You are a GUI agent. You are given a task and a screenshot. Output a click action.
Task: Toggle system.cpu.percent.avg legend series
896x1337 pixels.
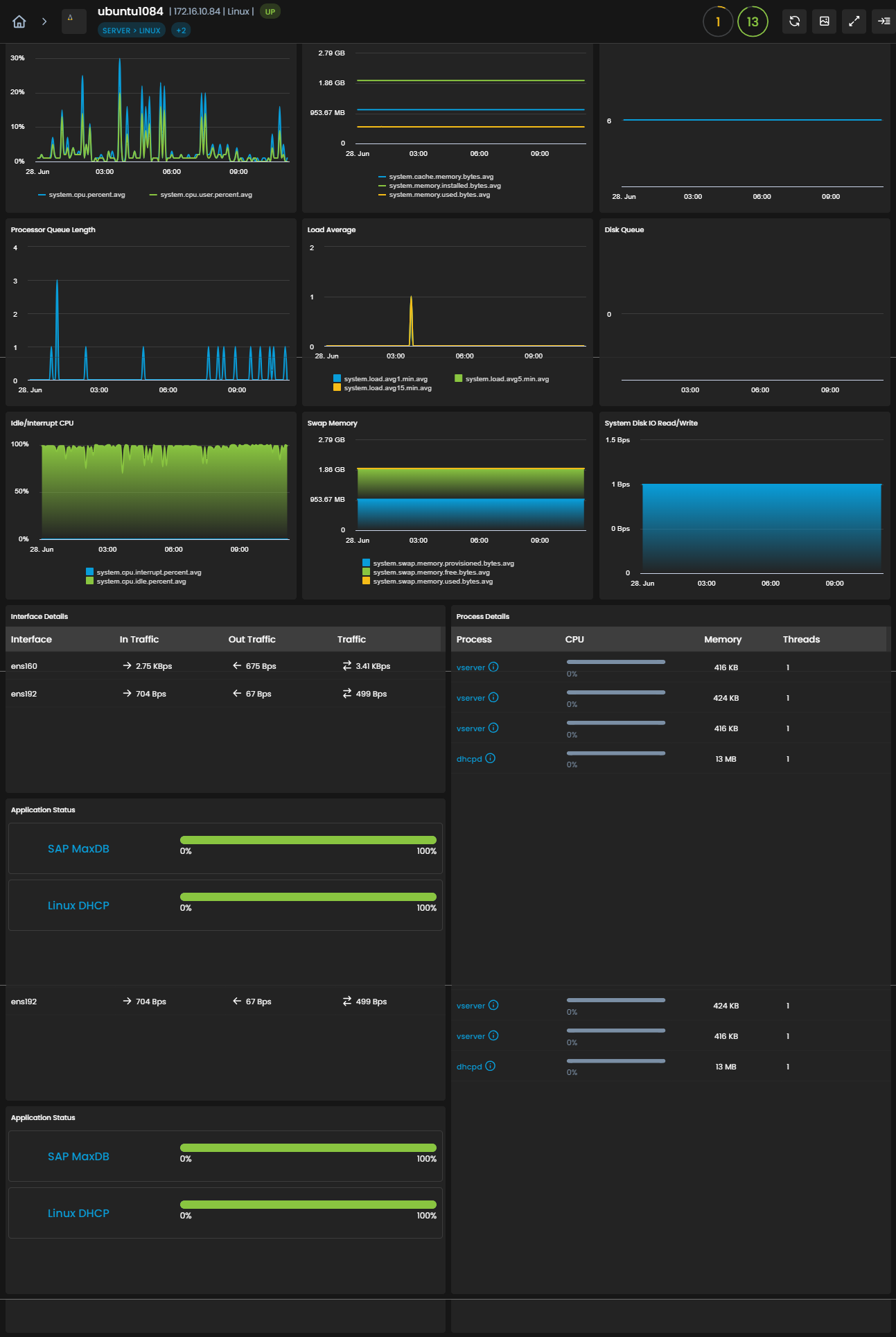82,195
